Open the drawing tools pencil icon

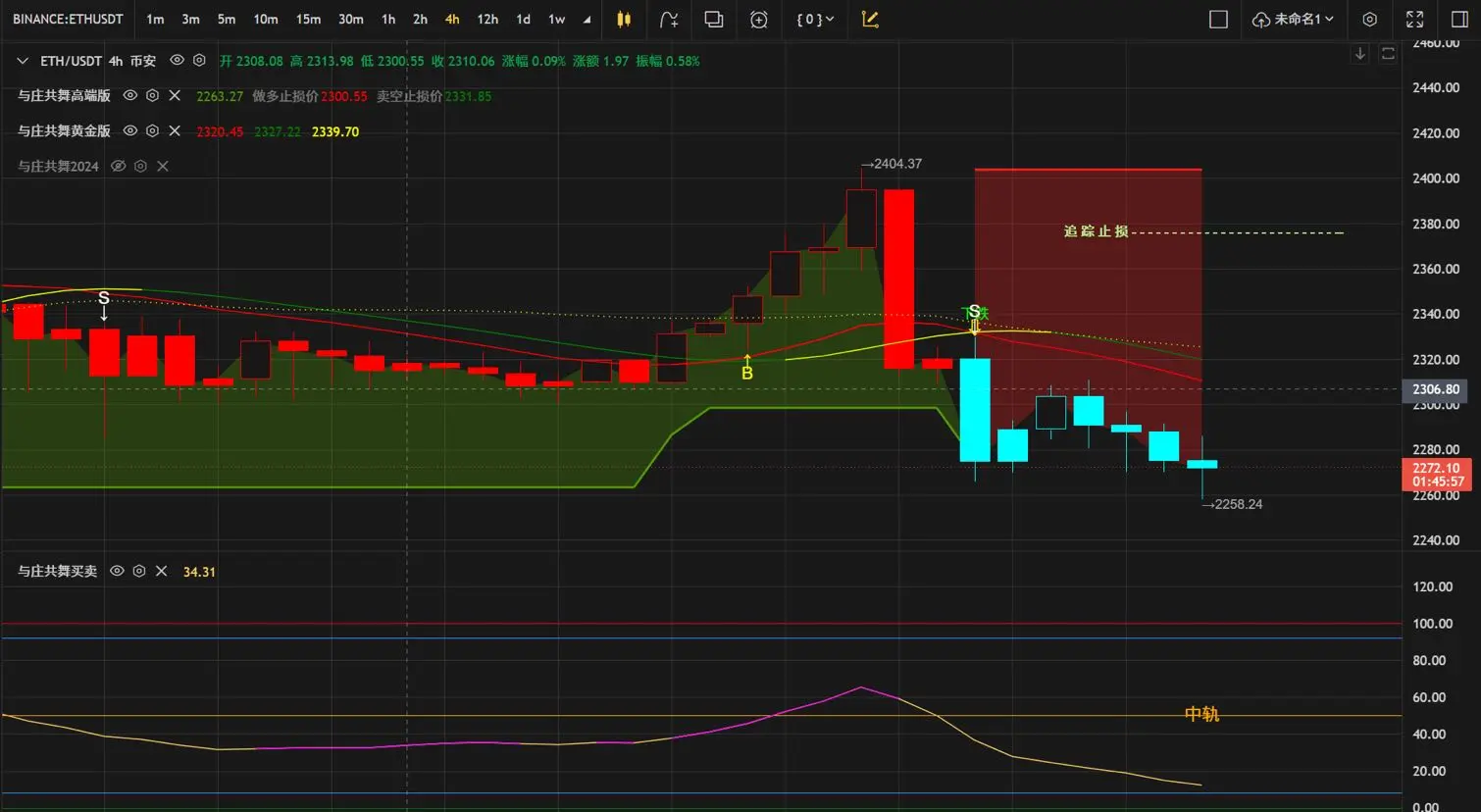870,20
